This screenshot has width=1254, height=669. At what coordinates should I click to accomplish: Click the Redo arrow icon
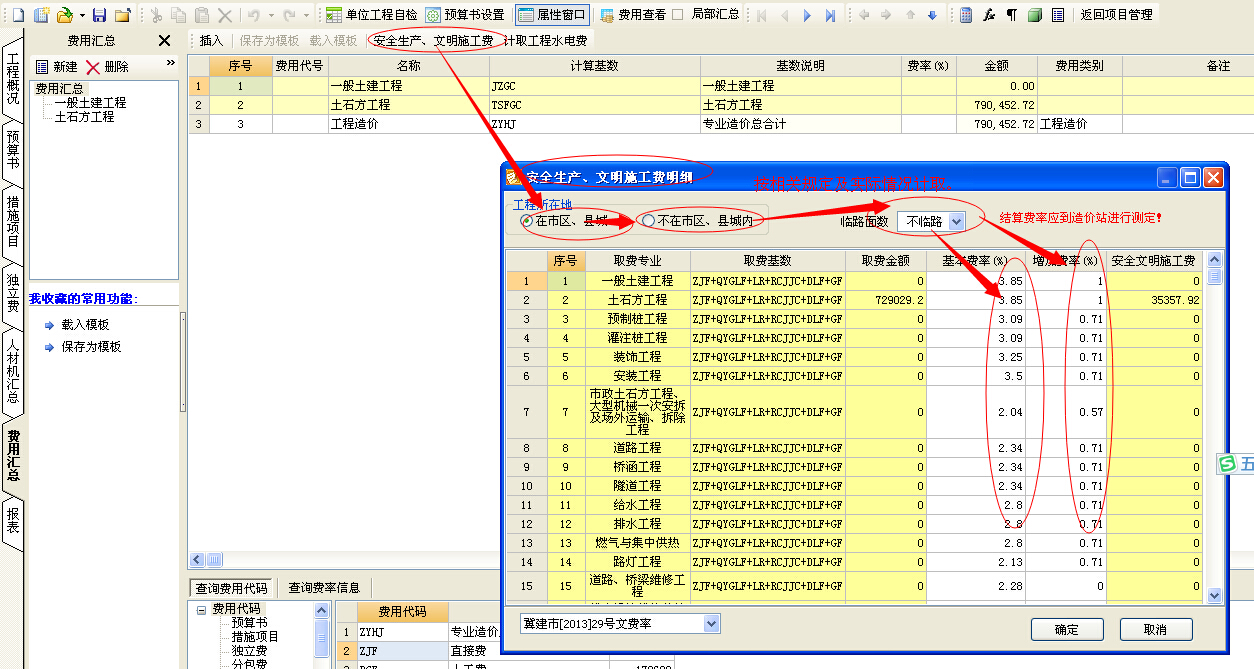pos(289,15)
